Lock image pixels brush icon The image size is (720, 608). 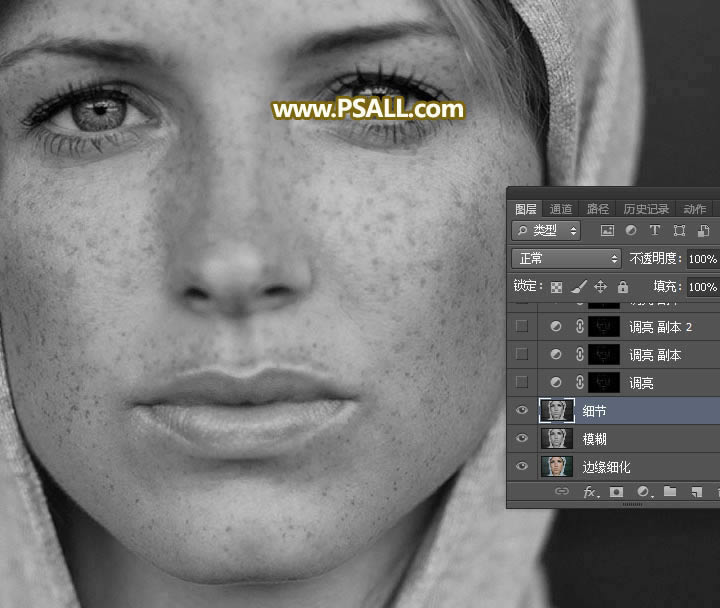pyautogui.click(x=578, y=287)
